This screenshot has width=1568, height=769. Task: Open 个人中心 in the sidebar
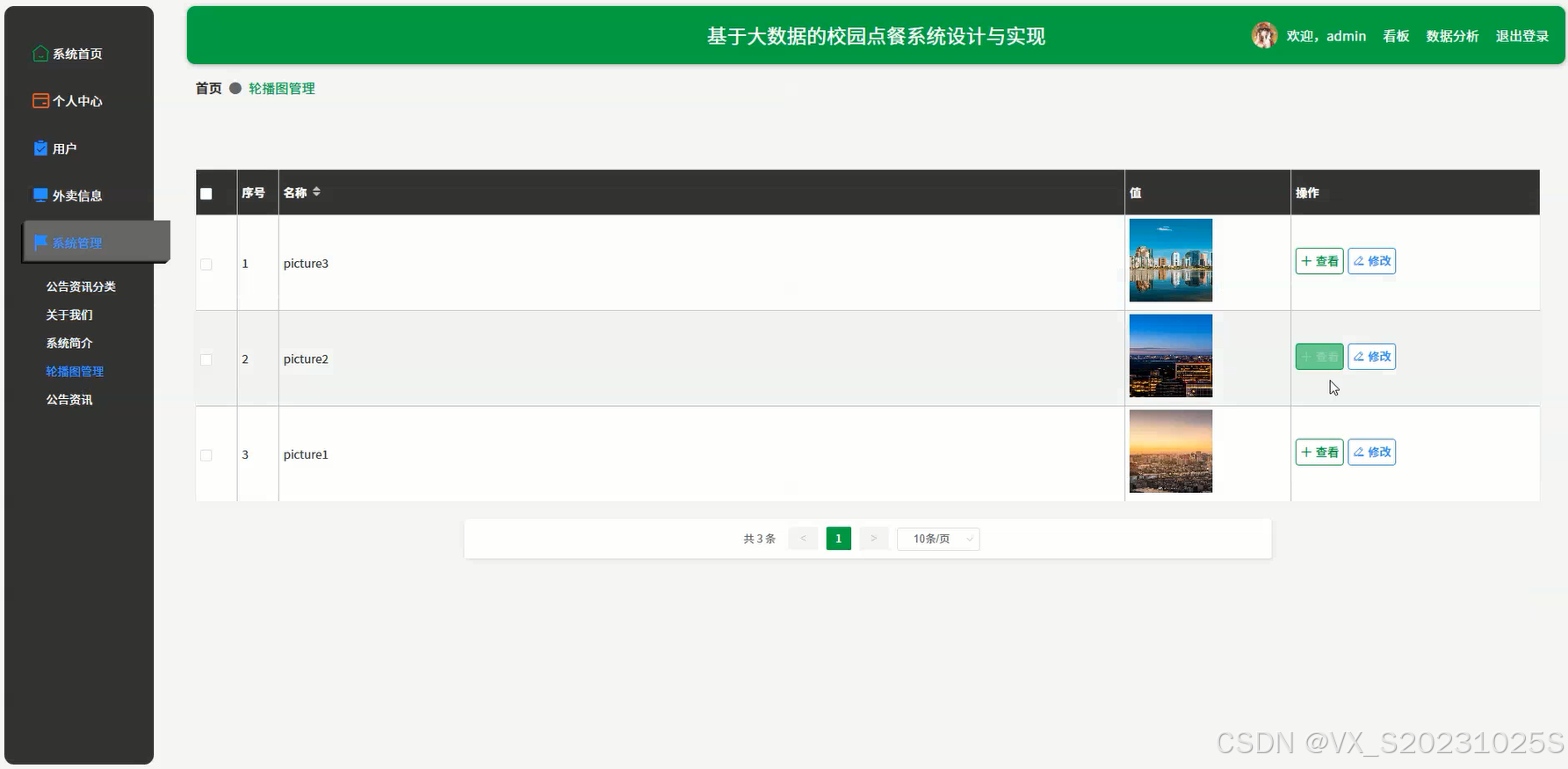click(77, 101)
